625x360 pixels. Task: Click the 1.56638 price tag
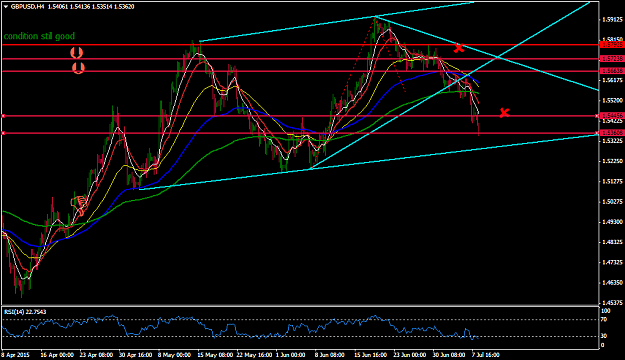pos(612,71)
